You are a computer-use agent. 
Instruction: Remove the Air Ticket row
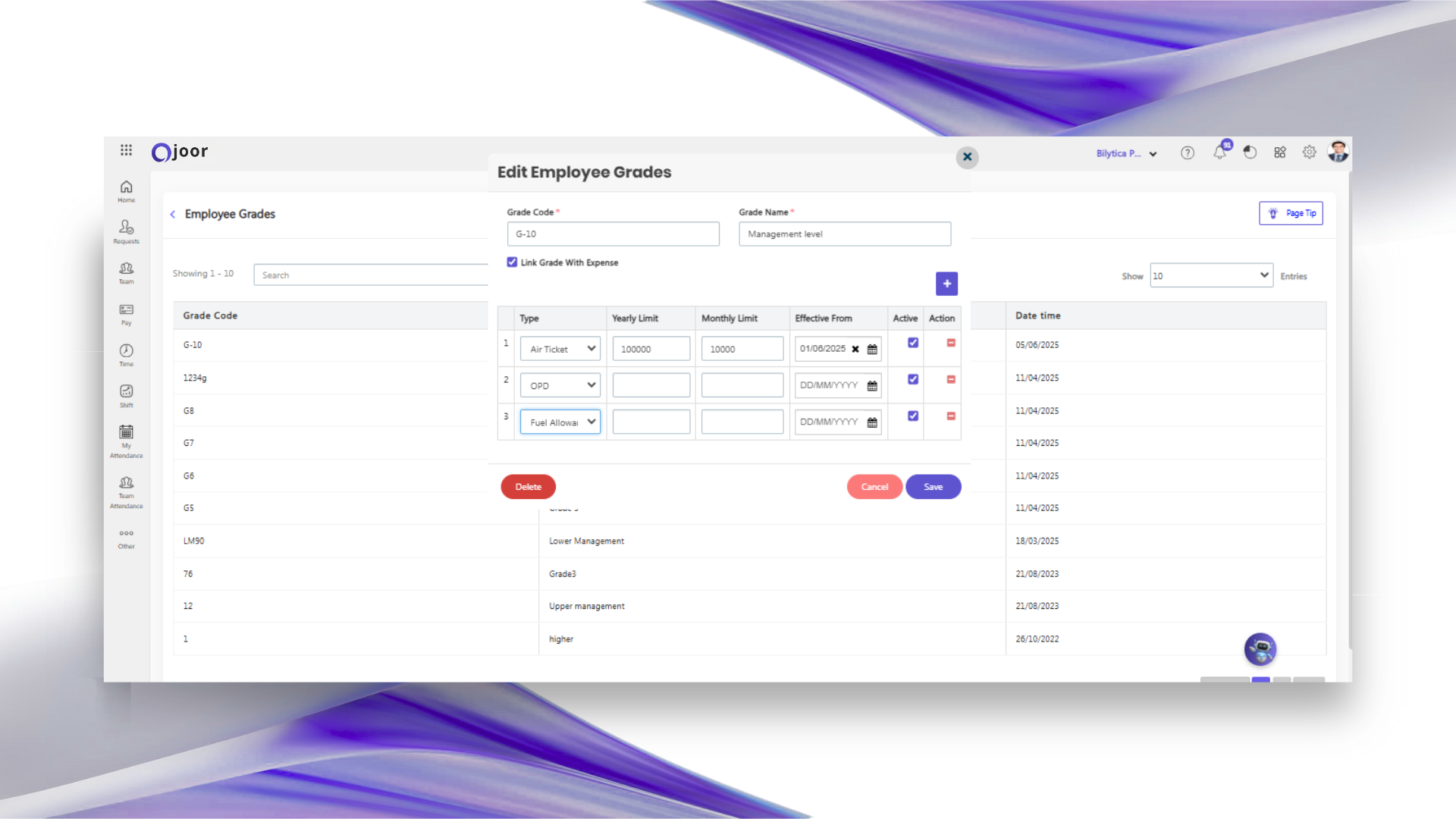(x=951, y=343)
